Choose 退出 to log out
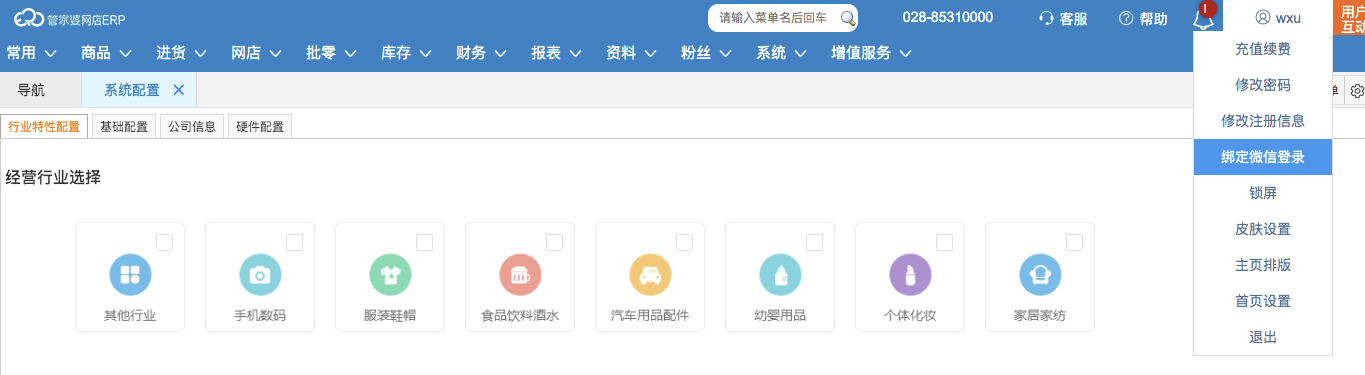This screenshot has width=1365, height=375. click(1263, 337)
